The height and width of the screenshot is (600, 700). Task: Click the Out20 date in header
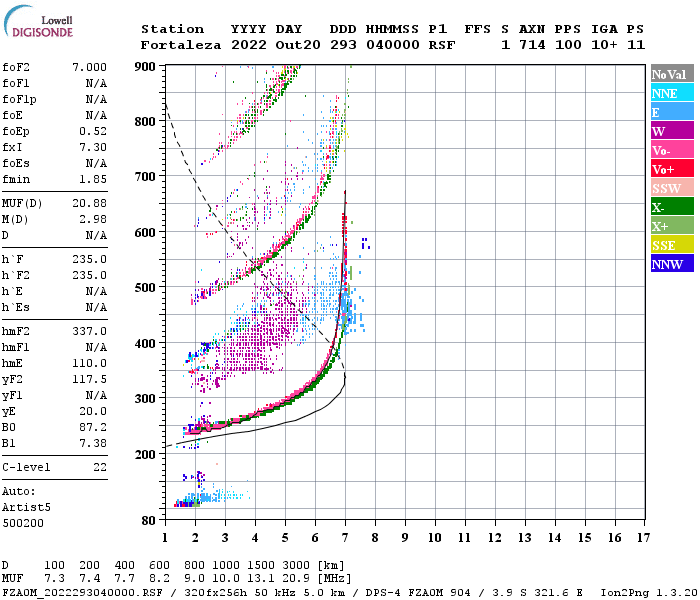298,45
